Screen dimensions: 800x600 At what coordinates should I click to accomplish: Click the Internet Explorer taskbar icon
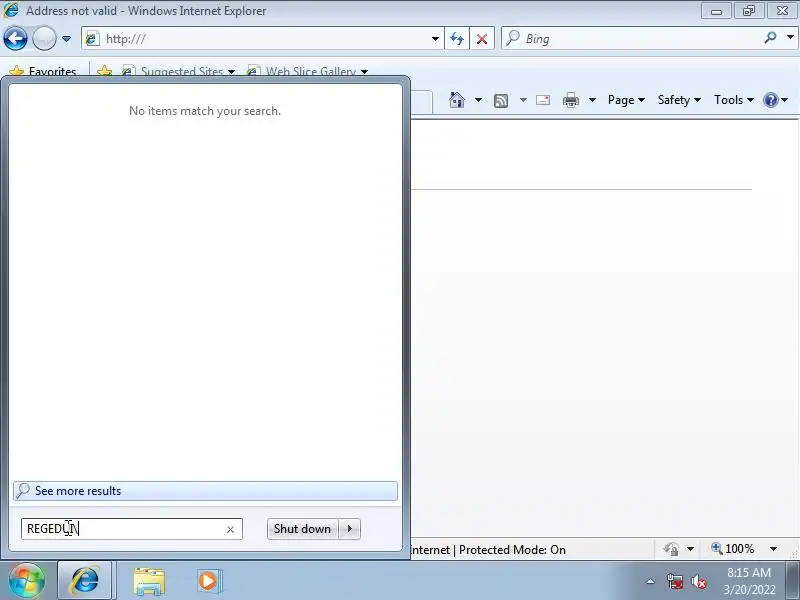[85, 581]
